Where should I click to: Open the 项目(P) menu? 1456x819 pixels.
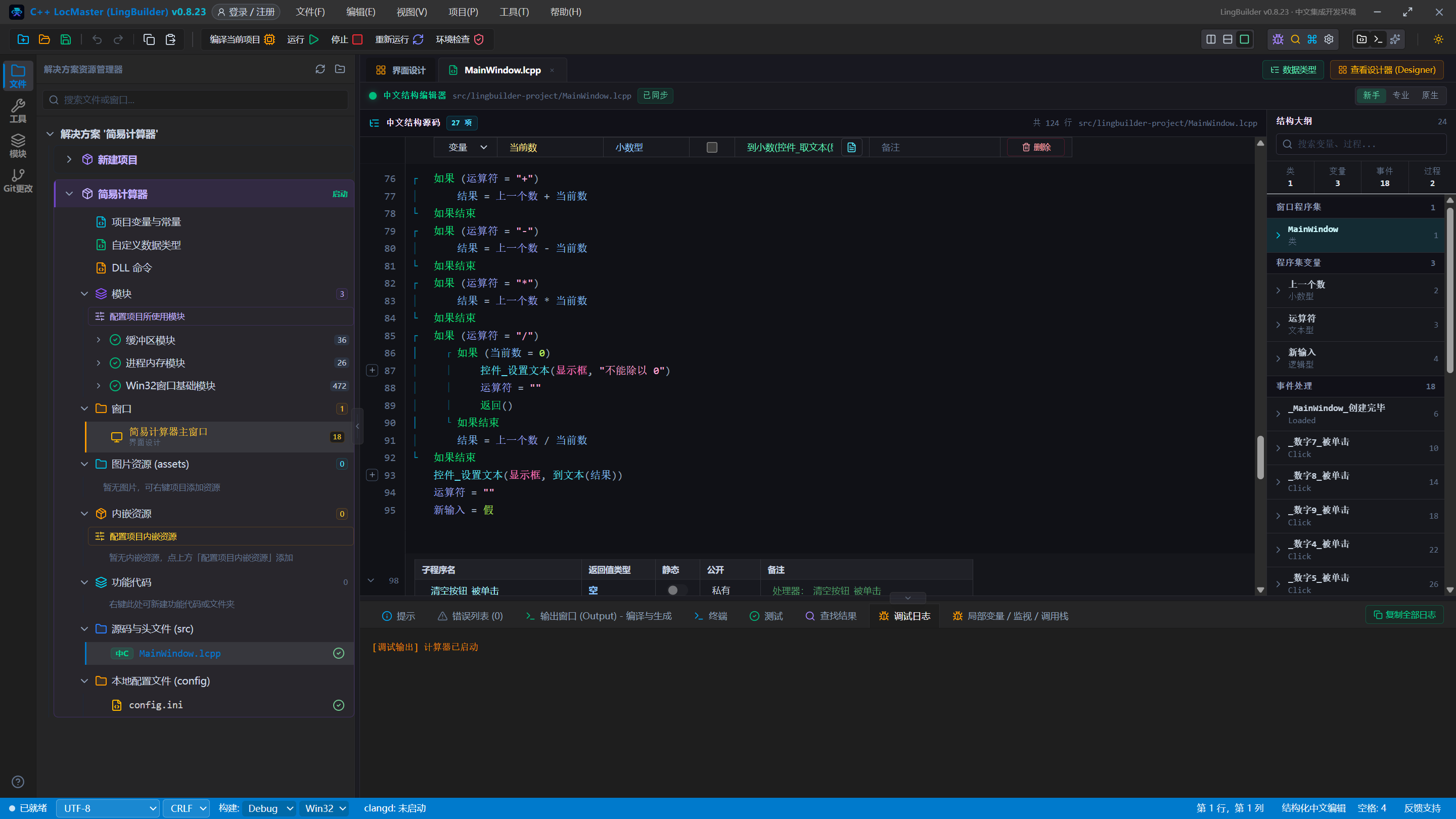(x=463, y=12)
